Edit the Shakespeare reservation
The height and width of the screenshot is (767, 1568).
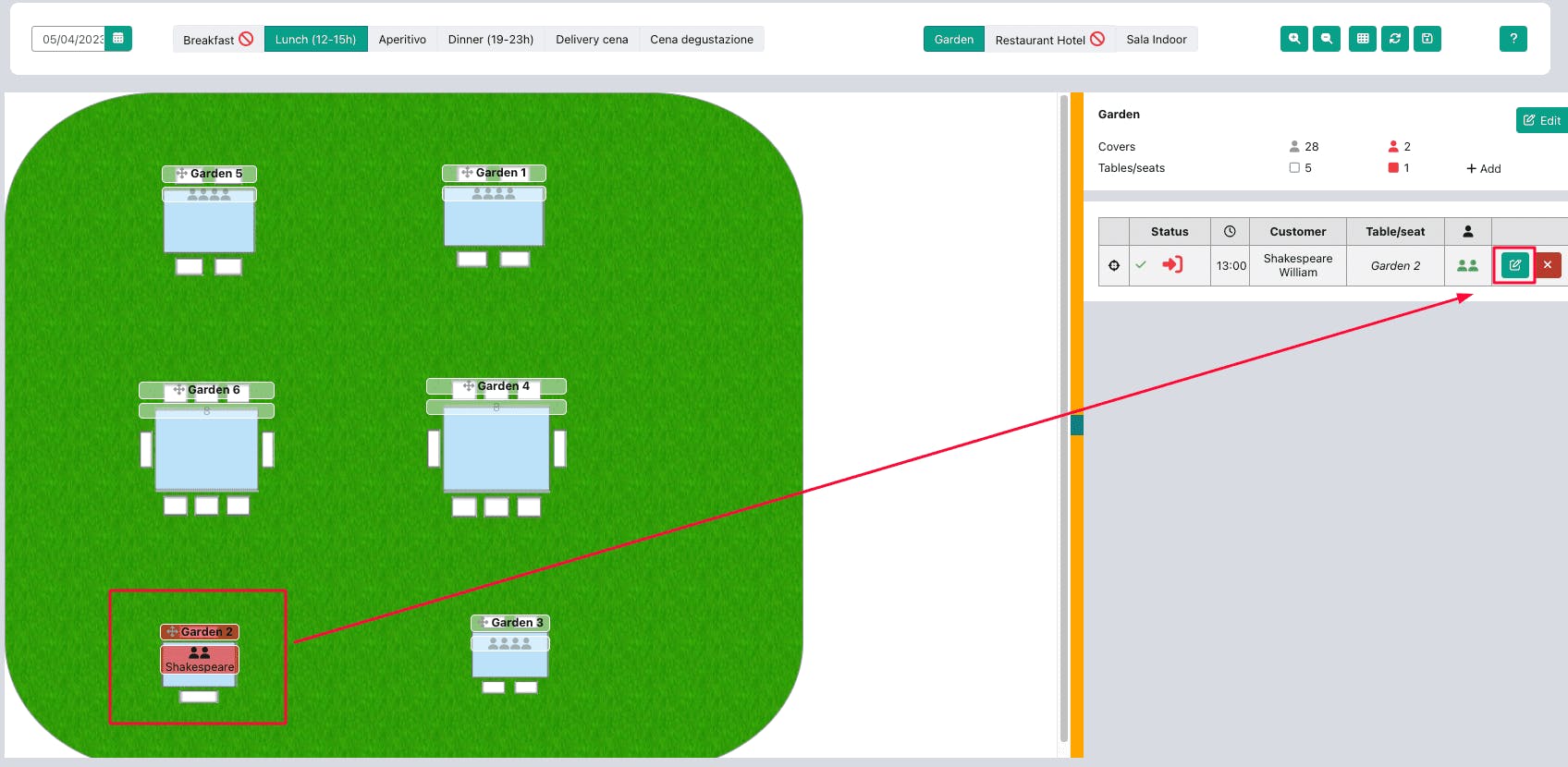1514,265
